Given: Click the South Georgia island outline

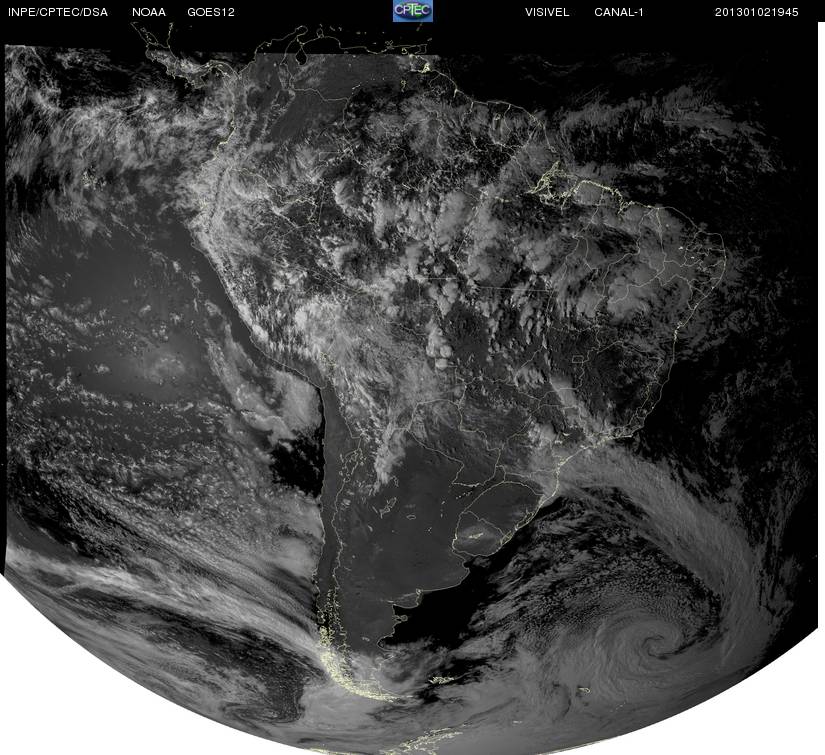Looking at the screenshot, I should coord(582,690).
